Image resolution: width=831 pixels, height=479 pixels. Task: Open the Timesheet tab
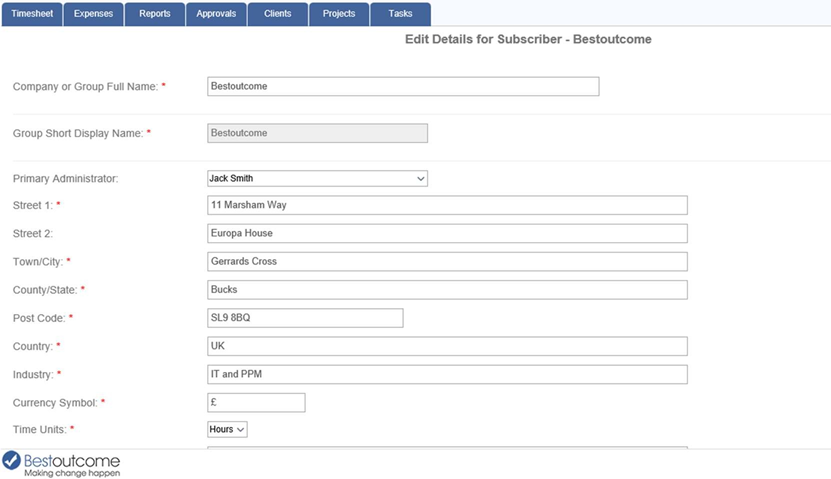[x=32, y=14]
